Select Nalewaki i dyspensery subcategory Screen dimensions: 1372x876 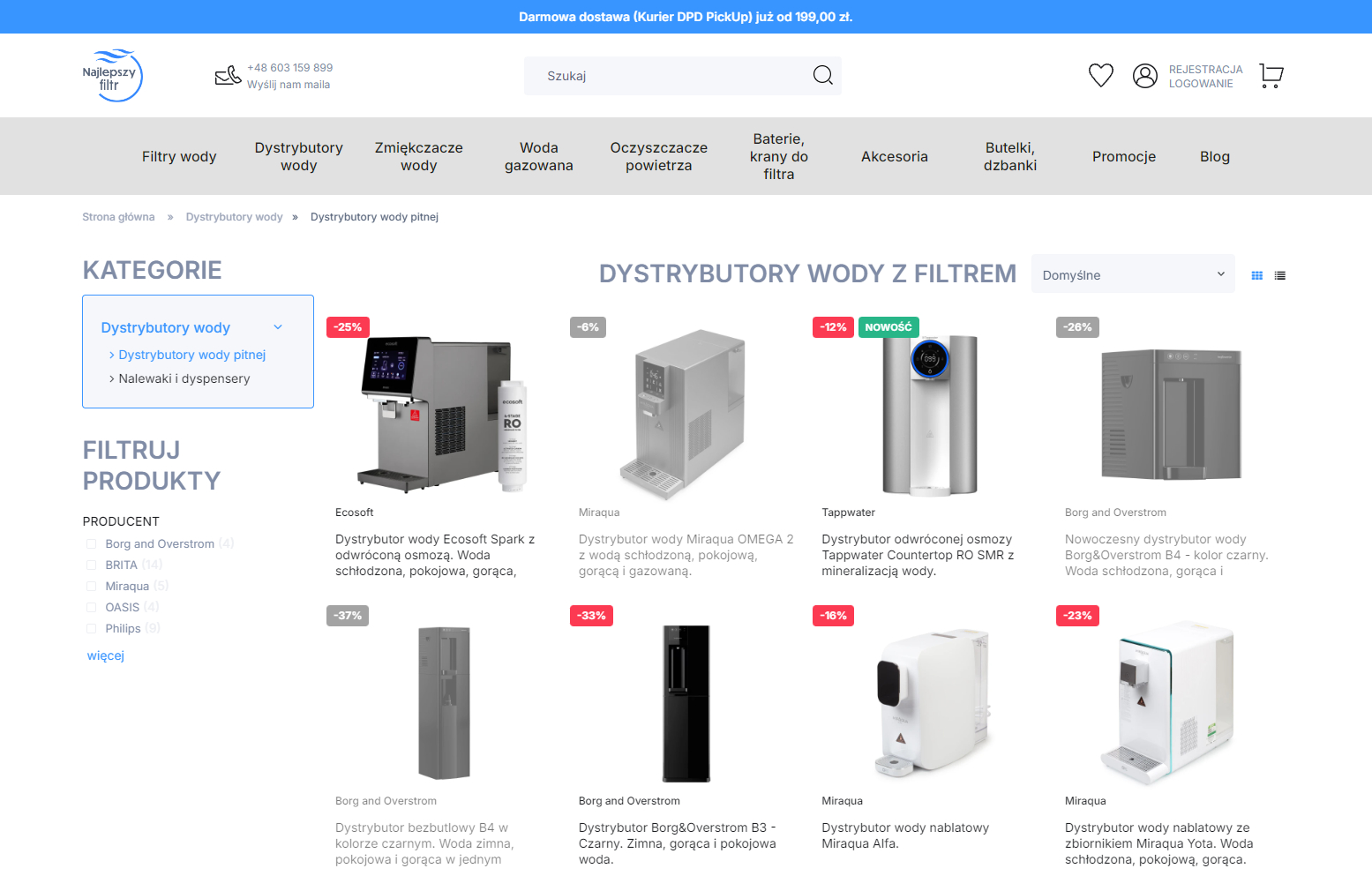click(x=184, y=379)
